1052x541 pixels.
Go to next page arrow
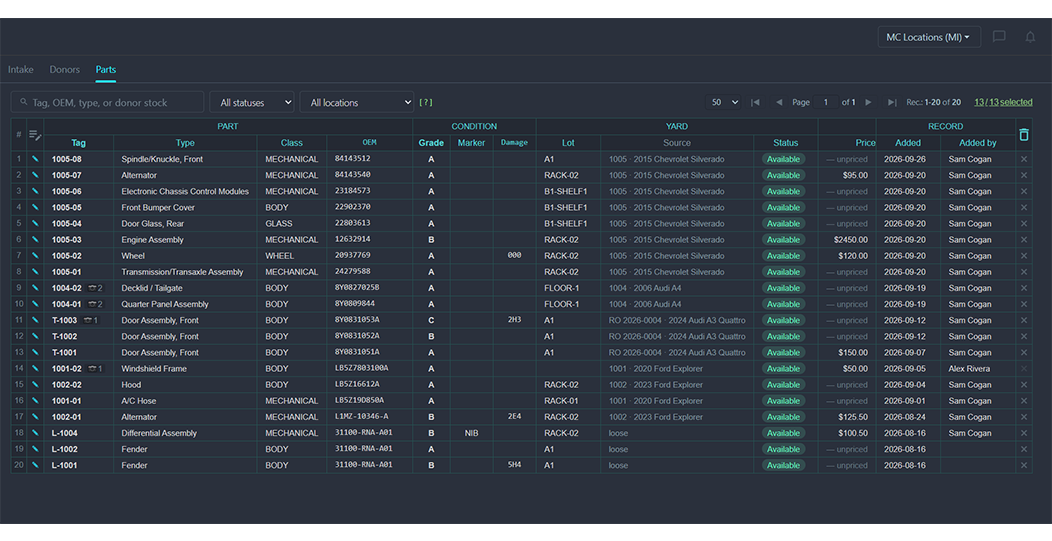(x=868, y=102)
